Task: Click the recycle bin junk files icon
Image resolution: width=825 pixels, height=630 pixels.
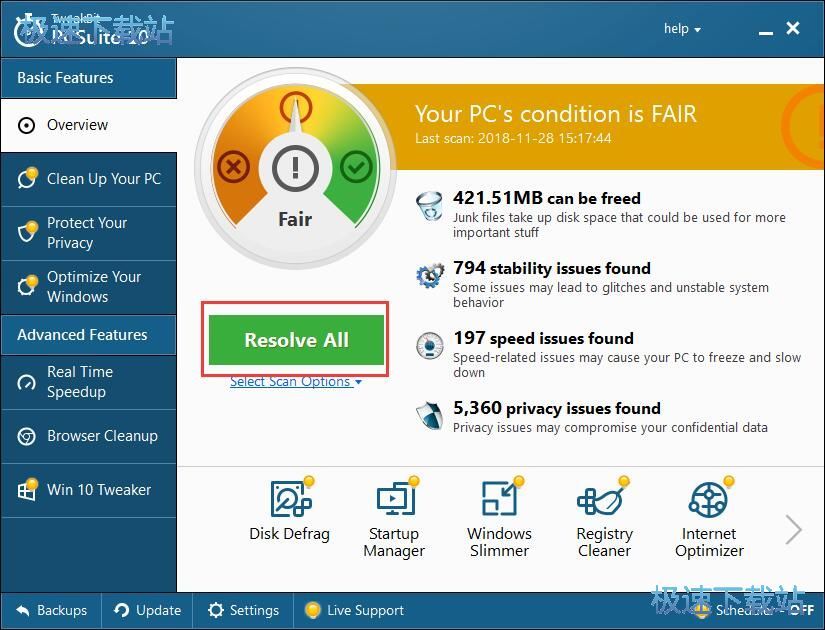Action: tap(429, 206)
